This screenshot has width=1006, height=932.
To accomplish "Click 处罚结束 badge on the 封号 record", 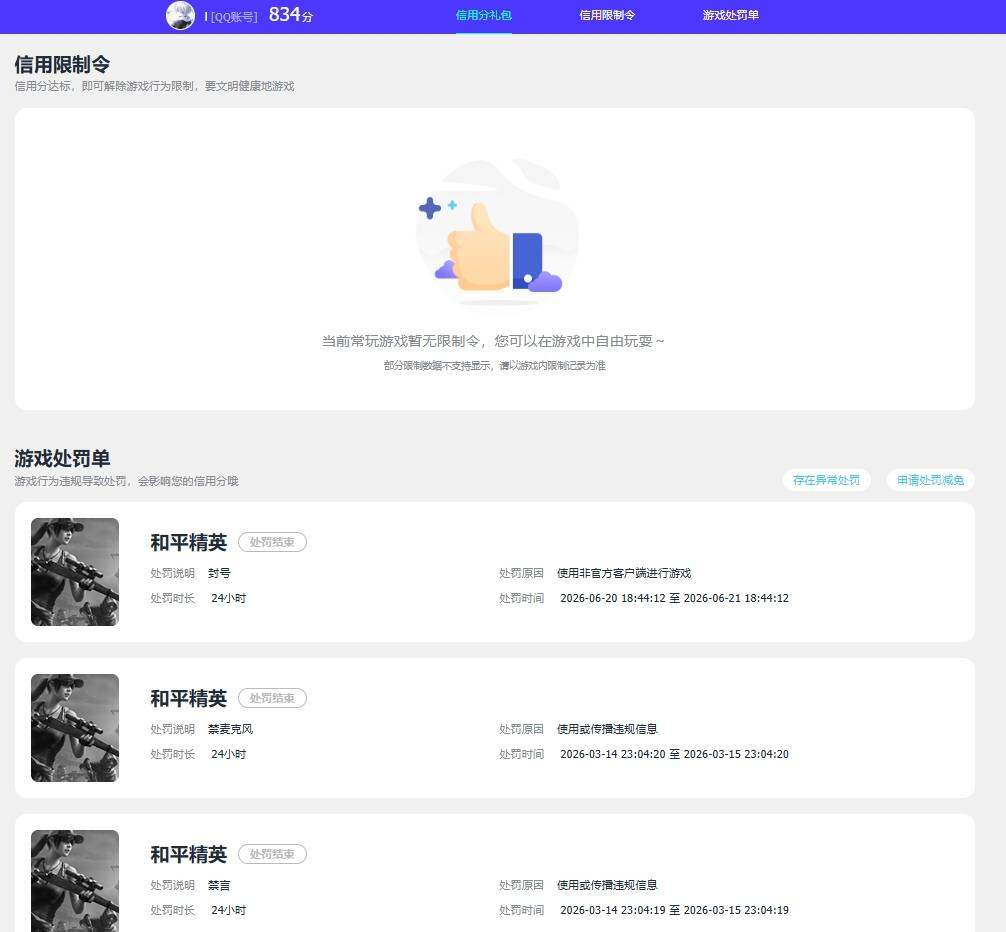I will point(272,542).
